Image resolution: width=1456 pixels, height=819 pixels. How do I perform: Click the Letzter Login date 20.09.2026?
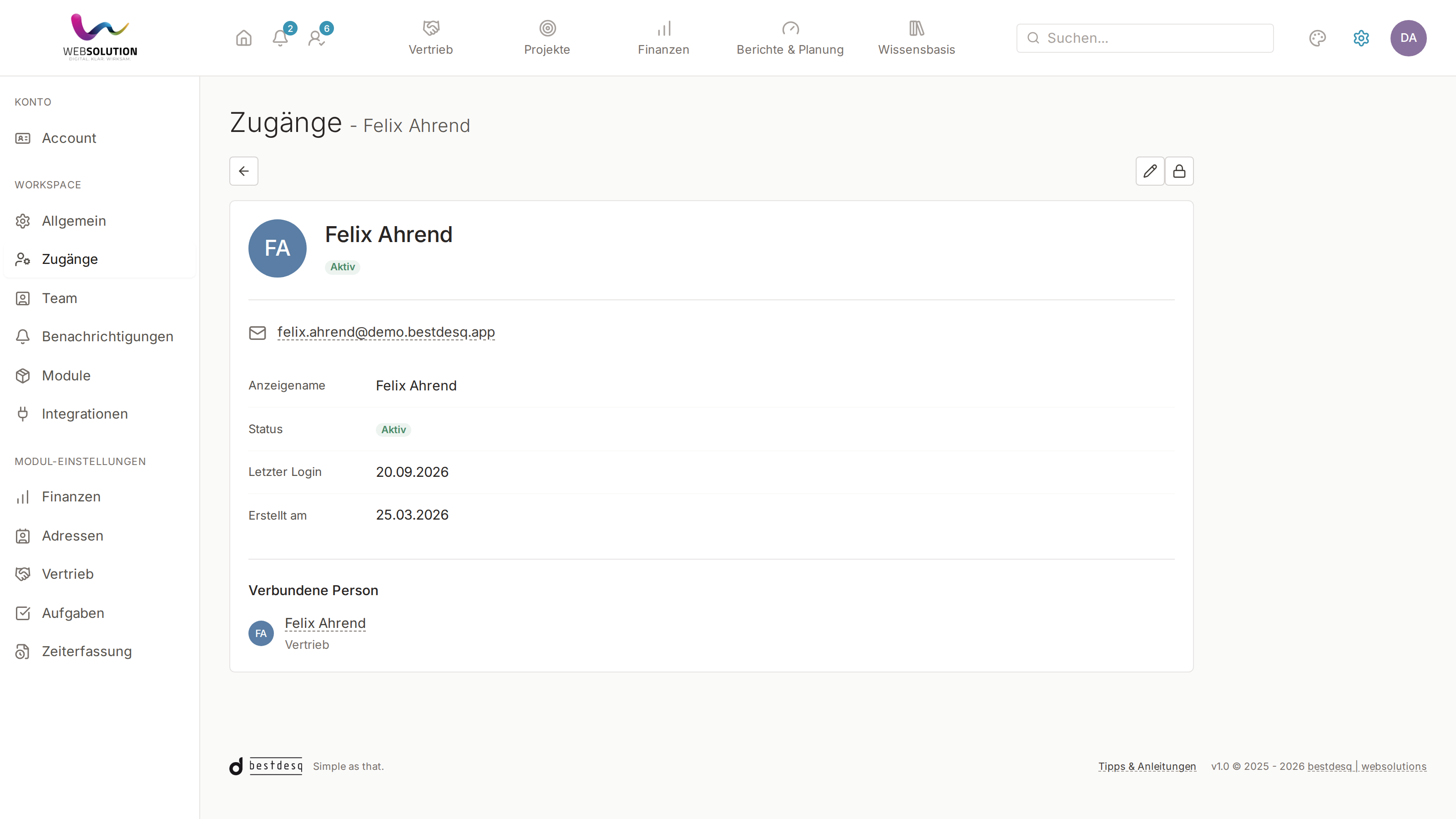412,472
